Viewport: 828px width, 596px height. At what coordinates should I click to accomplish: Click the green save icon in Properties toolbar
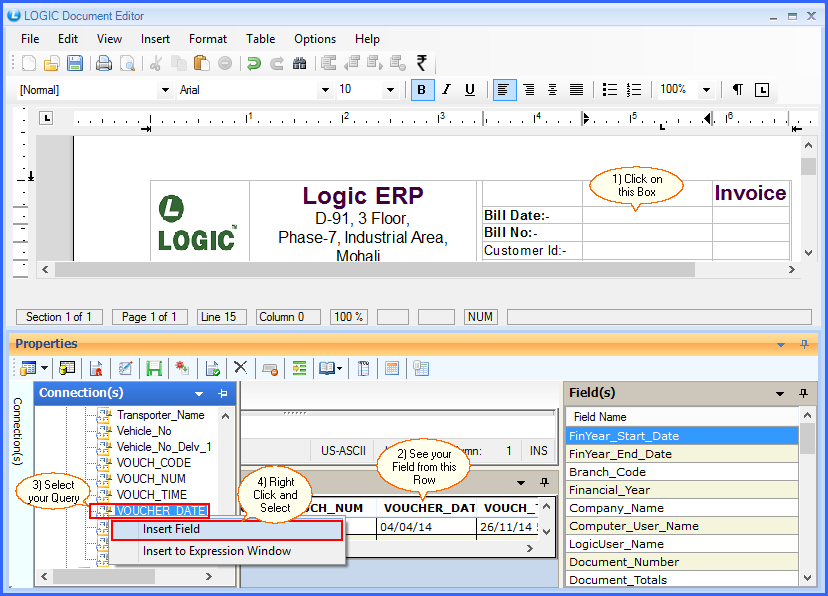(x=154, y=368)
